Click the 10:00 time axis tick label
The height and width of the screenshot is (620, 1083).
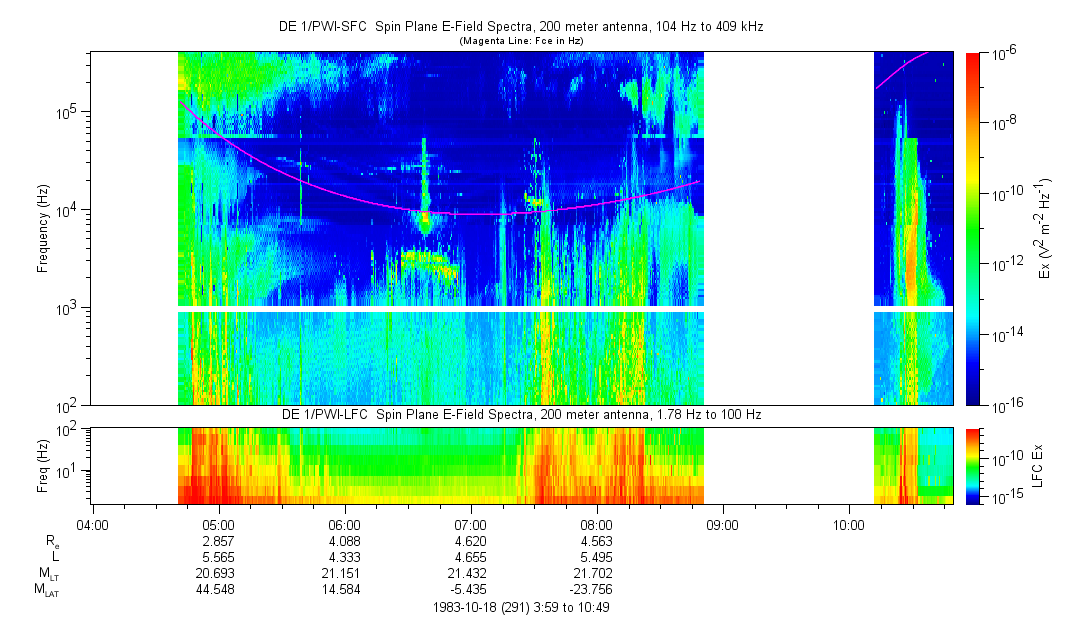tap(848, 523)
